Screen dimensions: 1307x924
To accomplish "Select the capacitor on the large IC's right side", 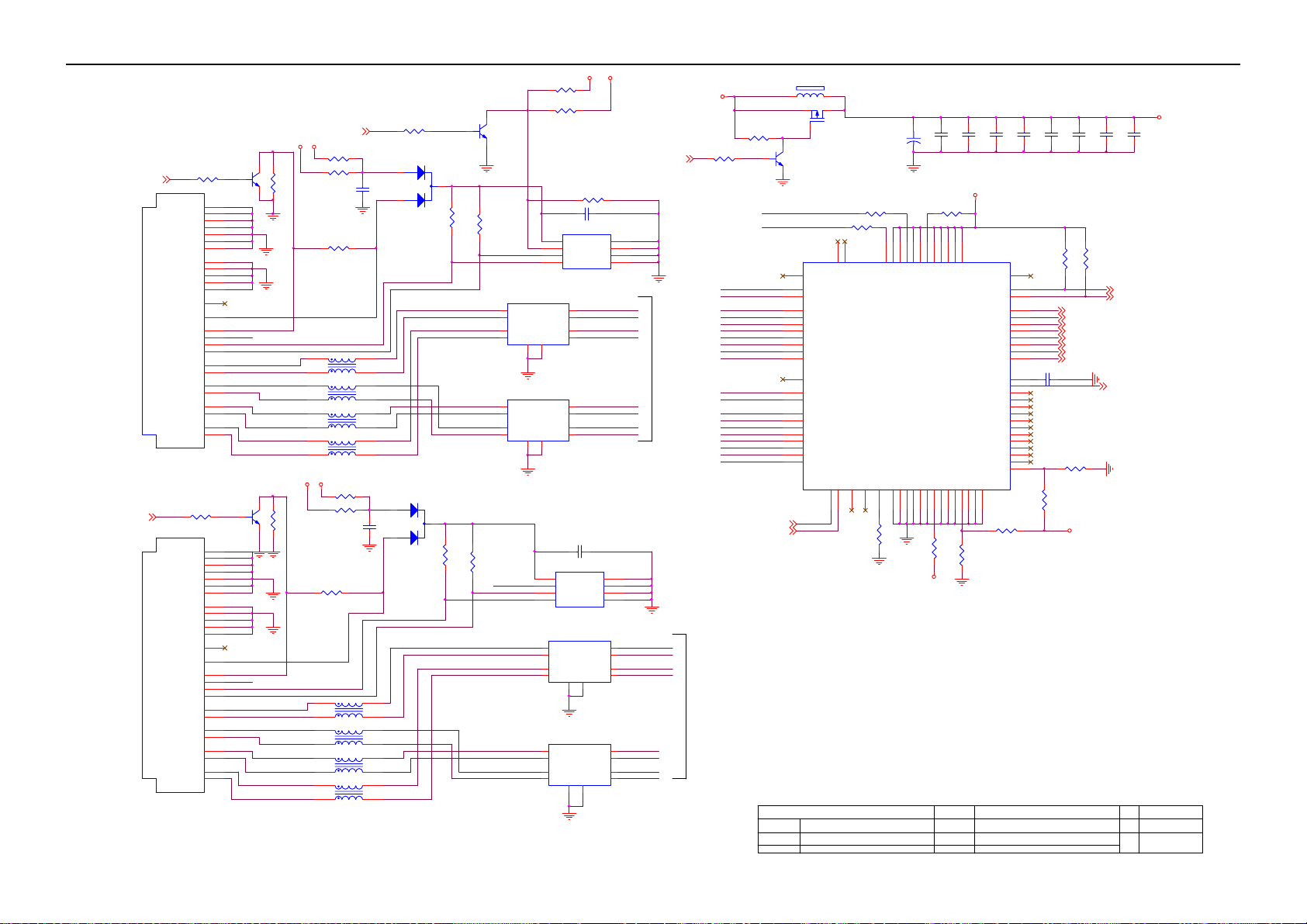I will (x=1048, y=379).
